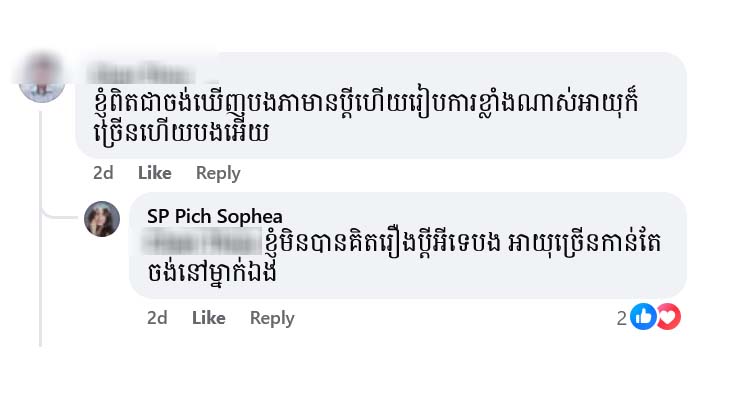Click the red heart reaction icon

tap(670, 317)
